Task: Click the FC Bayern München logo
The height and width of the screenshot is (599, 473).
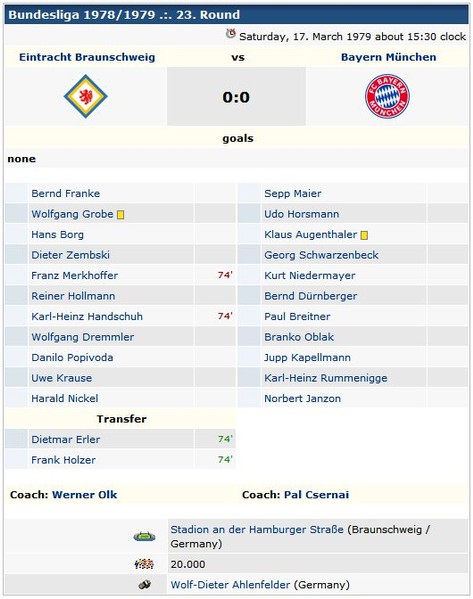Action: (x=387, y=96)
